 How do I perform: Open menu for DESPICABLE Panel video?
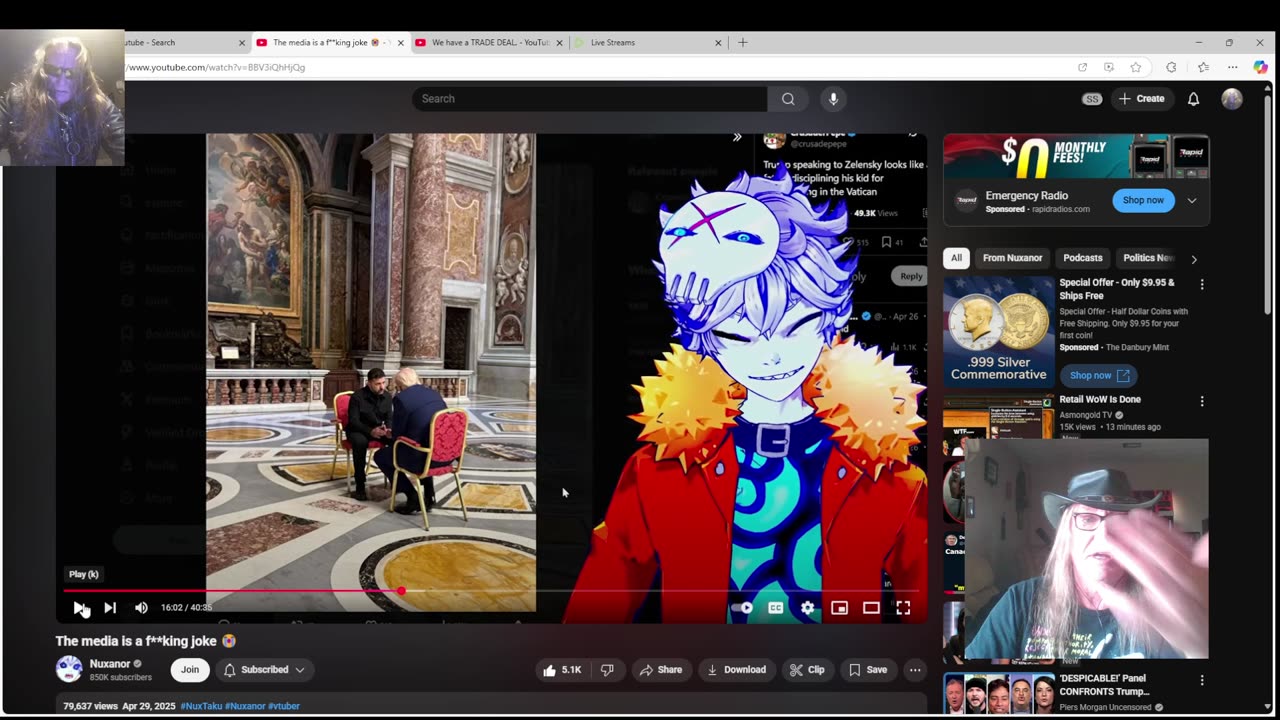(1202, 680)
